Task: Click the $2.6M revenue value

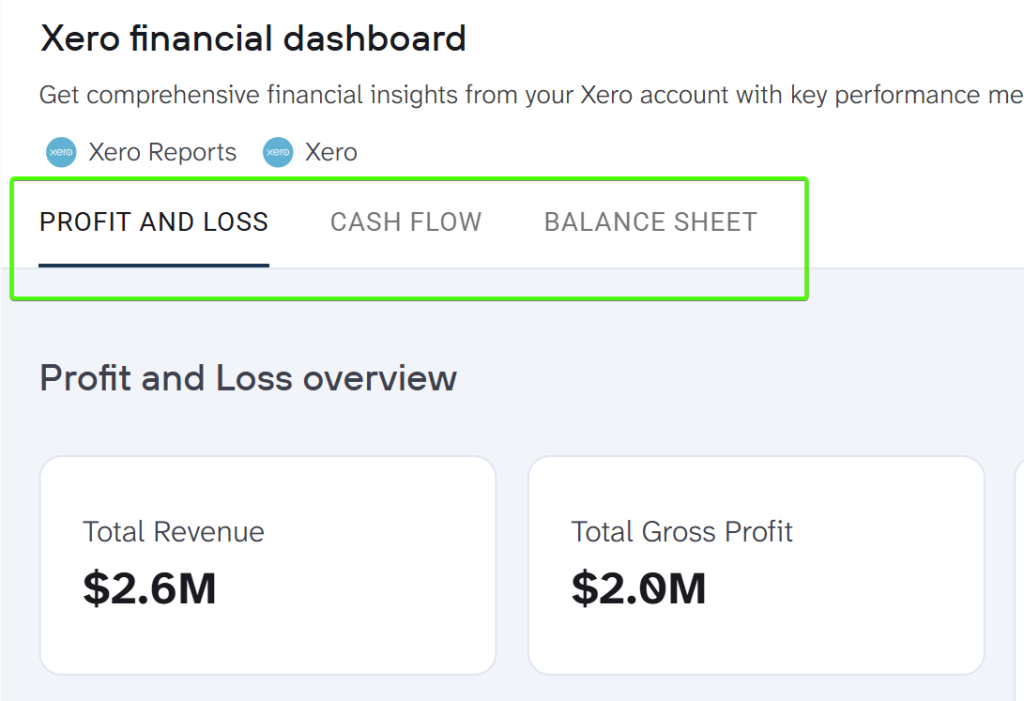Action: pyautogui.click(x=150, y=588)
